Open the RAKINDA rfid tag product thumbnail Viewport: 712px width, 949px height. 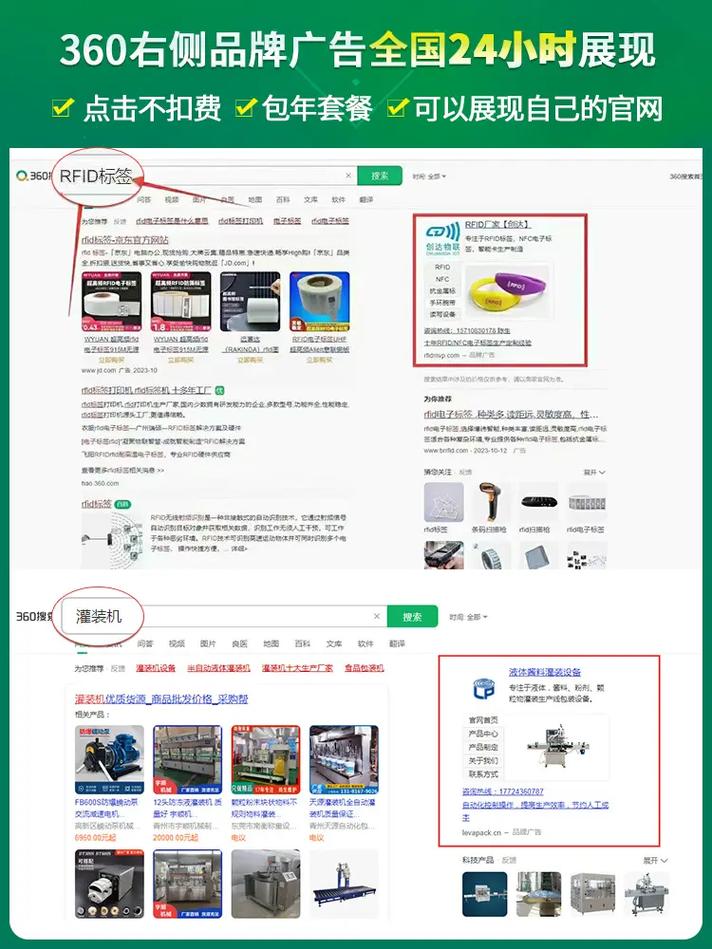click(250, 301)
